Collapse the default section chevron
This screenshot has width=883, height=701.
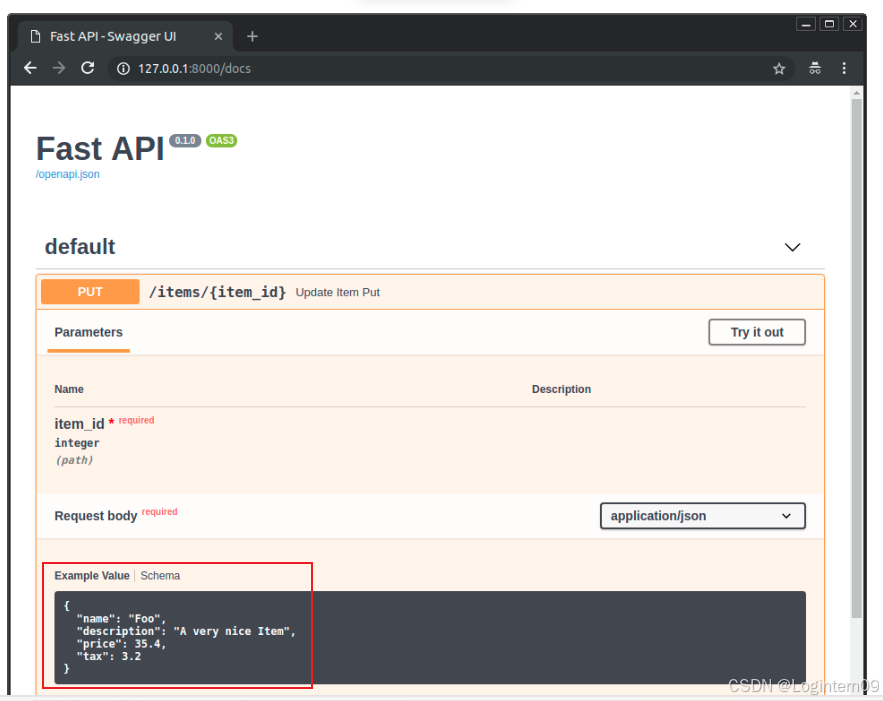point(792,247)
